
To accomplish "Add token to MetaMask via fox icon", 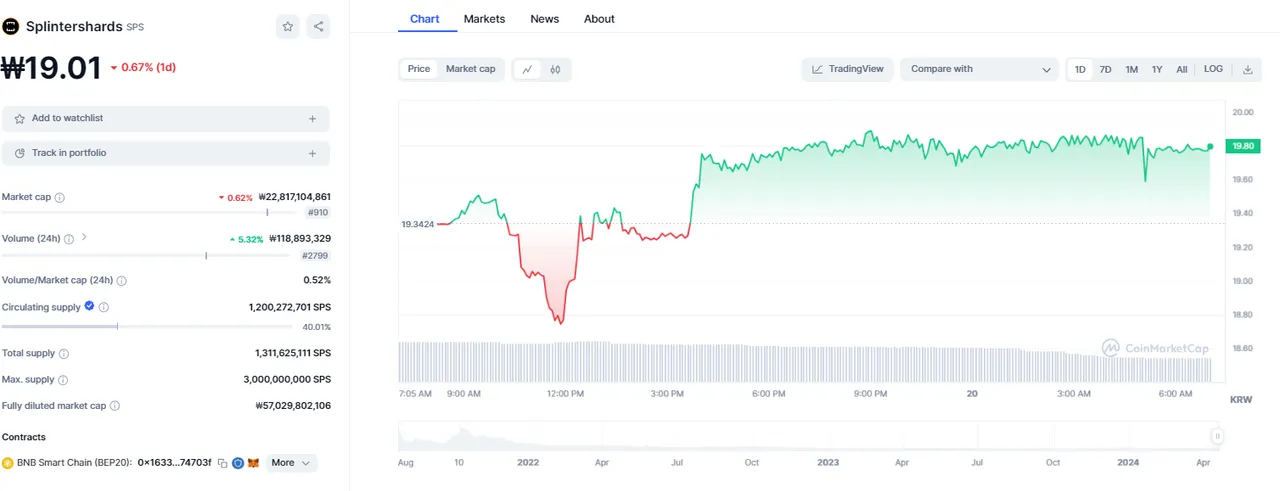I will click(253, 463).
